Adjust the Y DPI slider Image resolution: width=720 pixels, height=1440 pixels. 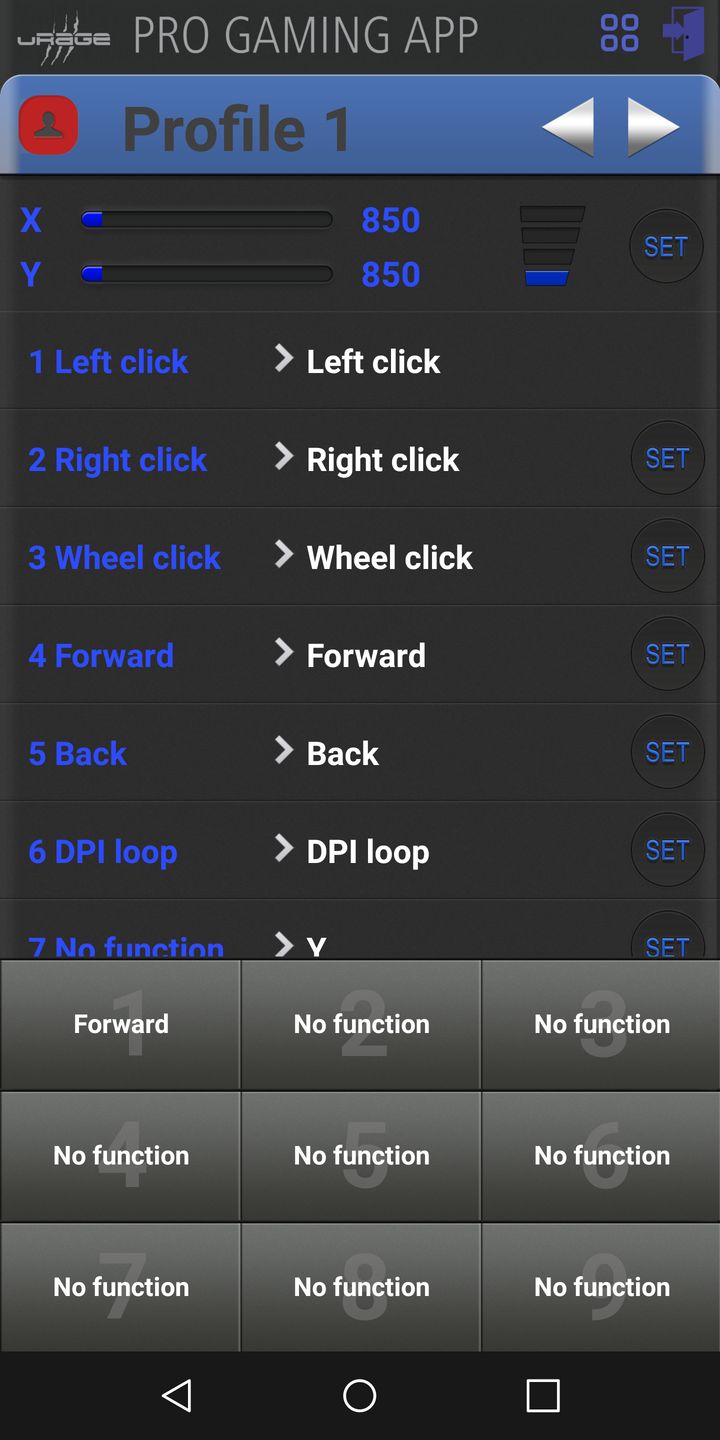pos(206,274)
